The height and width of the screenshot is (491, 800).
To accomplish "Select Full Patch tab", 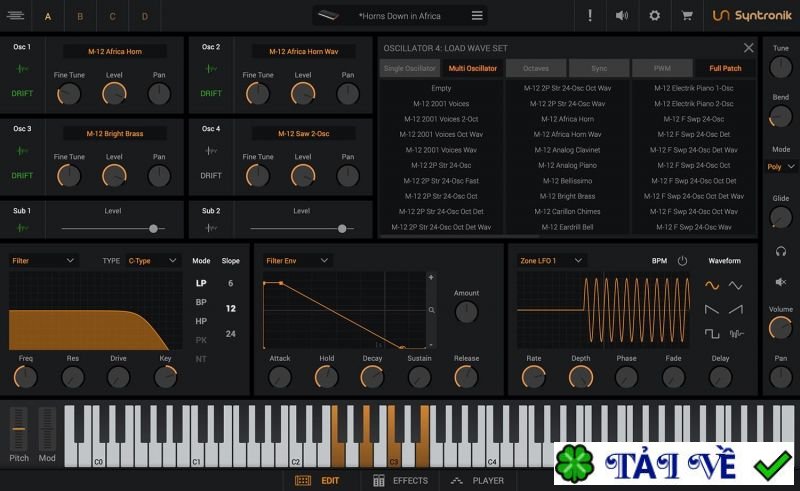I will [x=725, y=68].
